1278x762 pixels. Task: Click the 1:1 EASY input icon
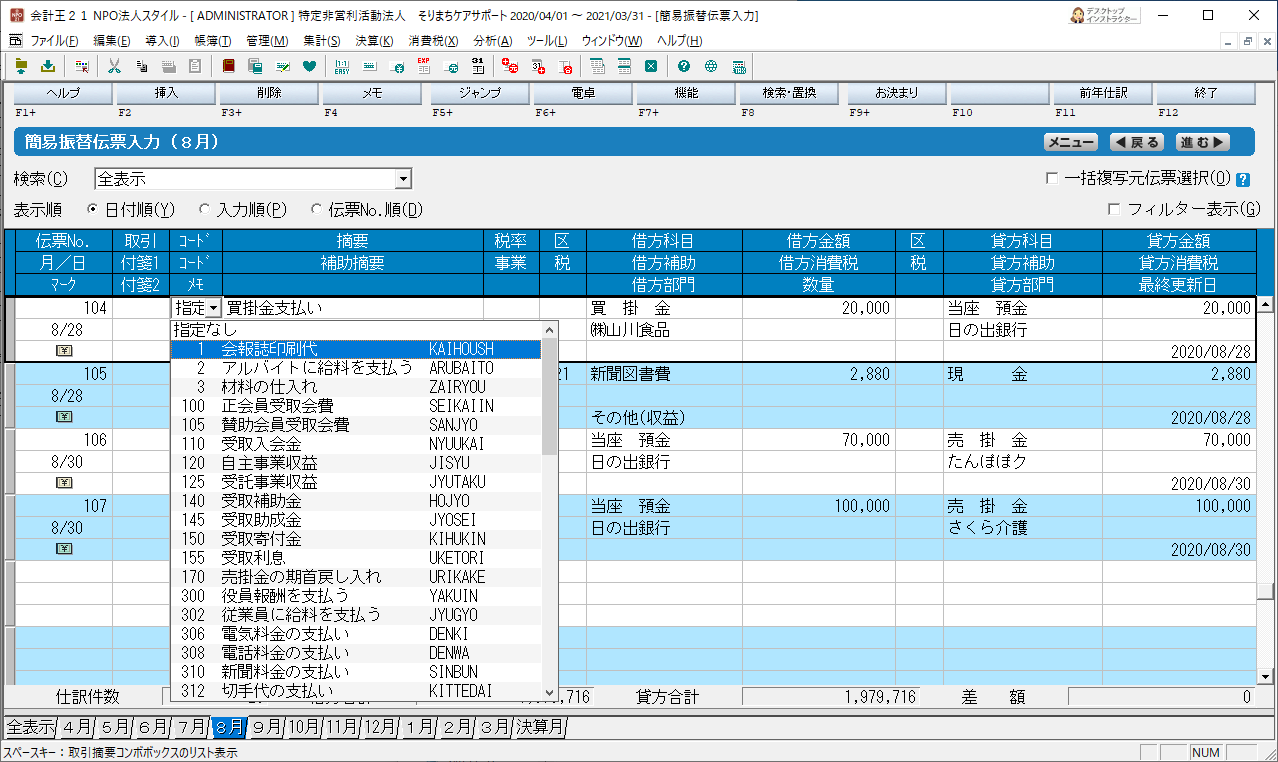pyautogui.click(x=342, y=67)
